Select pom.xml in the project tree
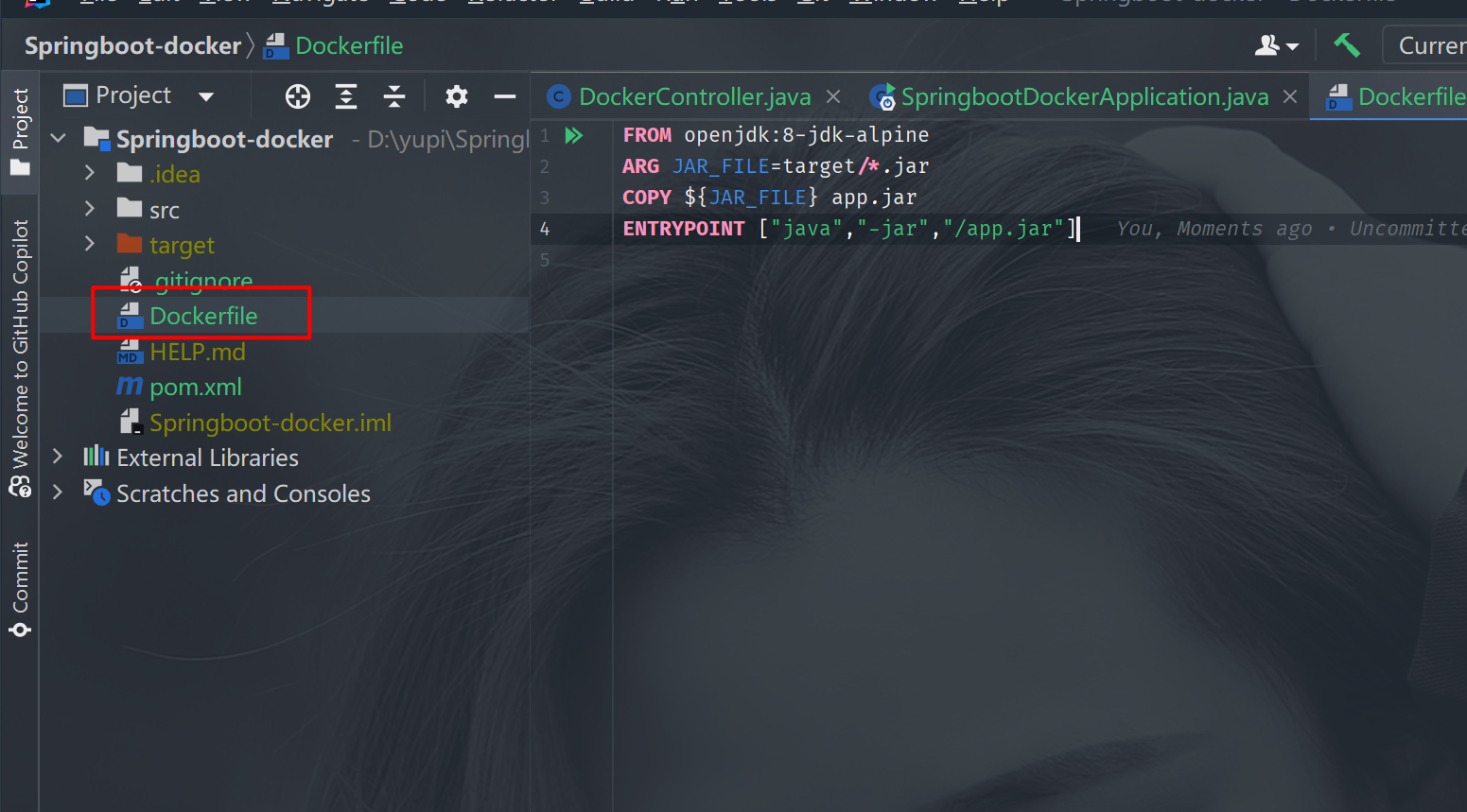The image size is (1467, 812). click(195, 388)
